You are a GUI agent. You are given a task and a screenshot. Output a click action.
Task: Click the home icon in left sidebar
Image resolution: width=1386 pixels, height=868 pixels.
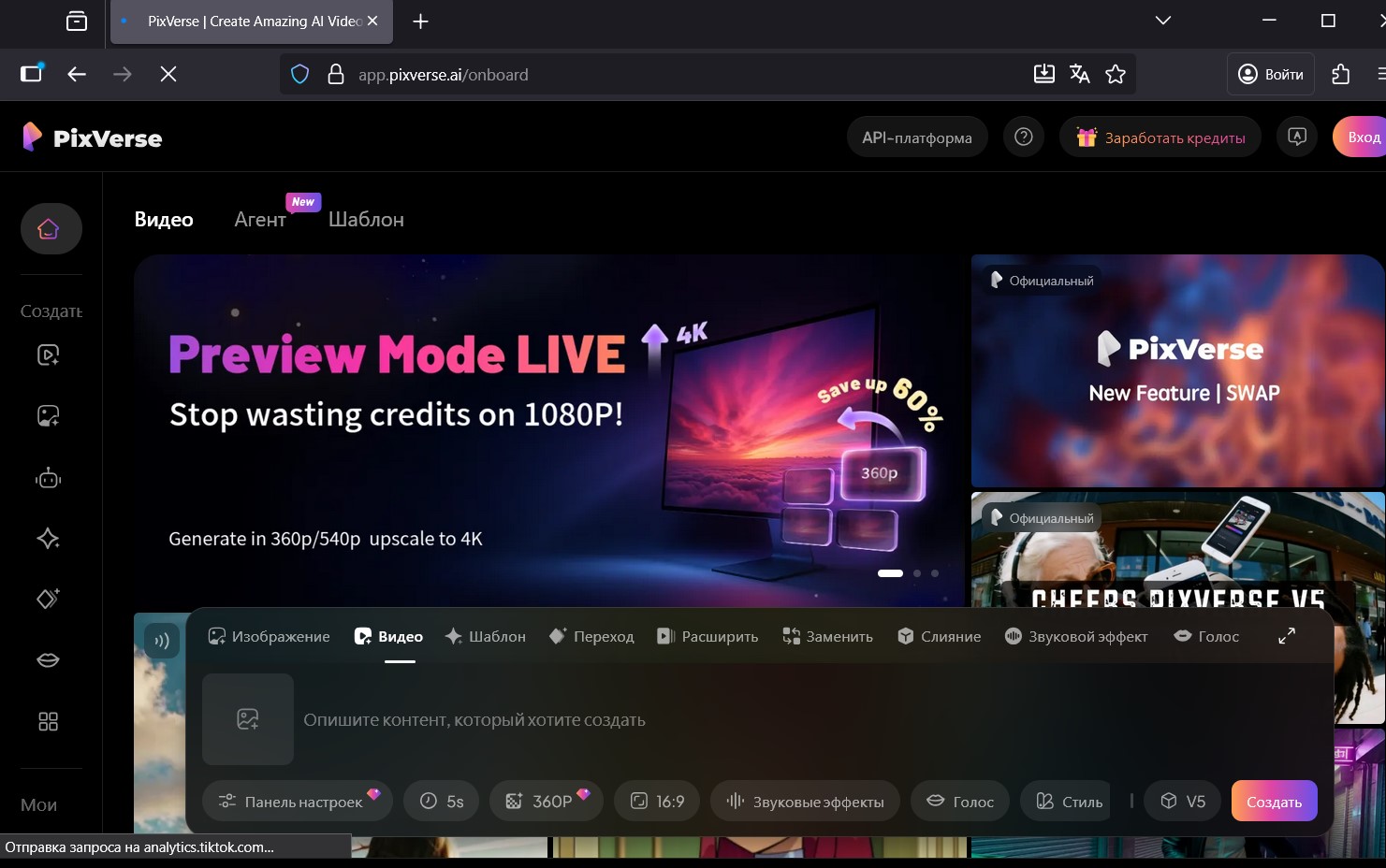(x=49, y=228)
